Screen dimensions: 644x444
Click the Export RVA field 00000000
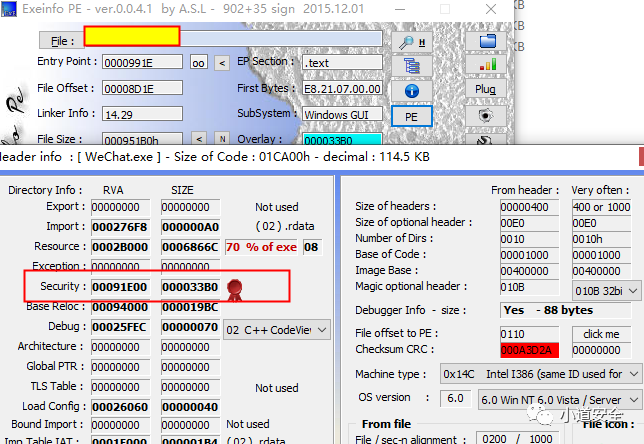(x=120, y=207)
